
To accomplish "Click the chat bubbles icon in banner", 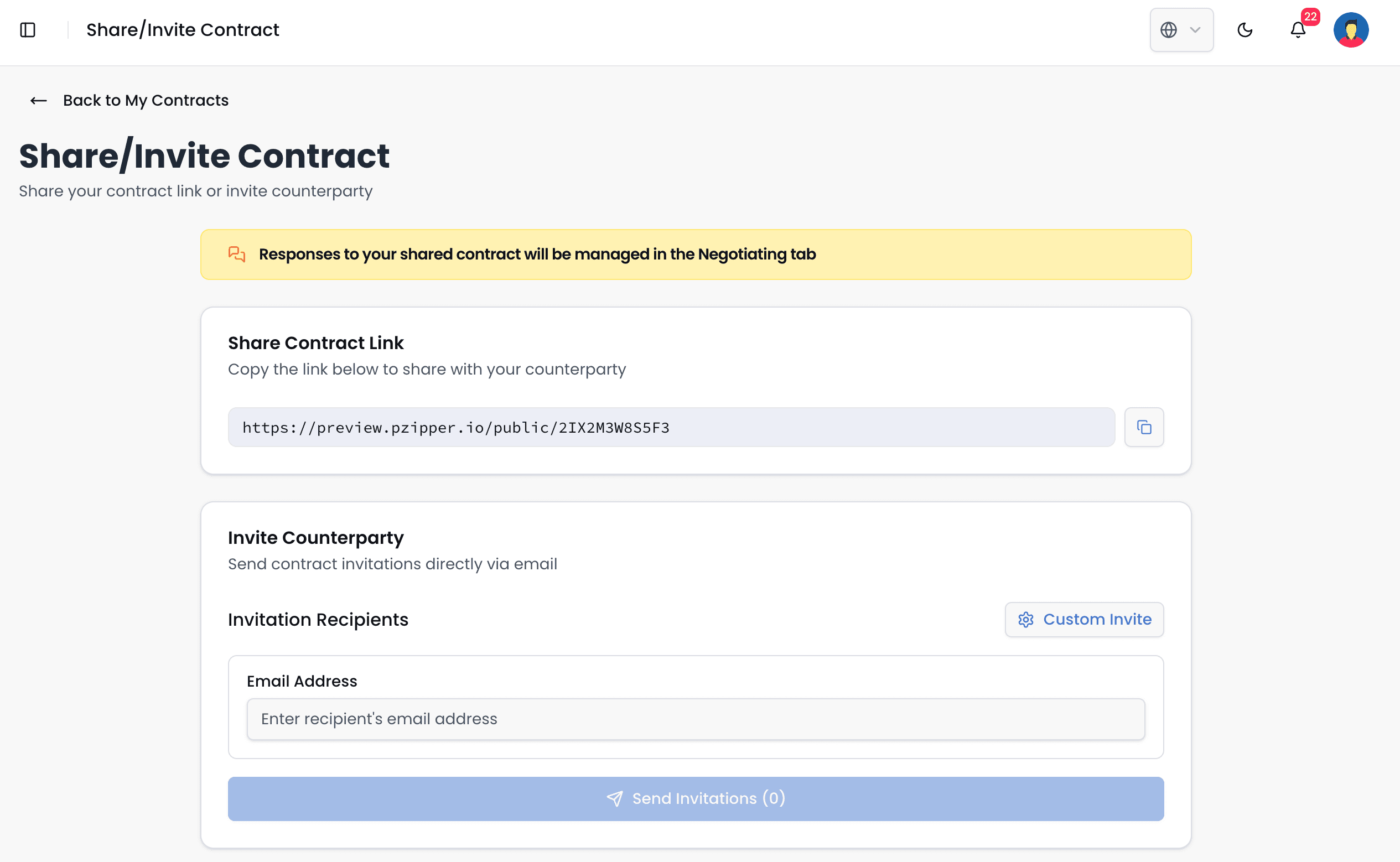I will point(237,255).
